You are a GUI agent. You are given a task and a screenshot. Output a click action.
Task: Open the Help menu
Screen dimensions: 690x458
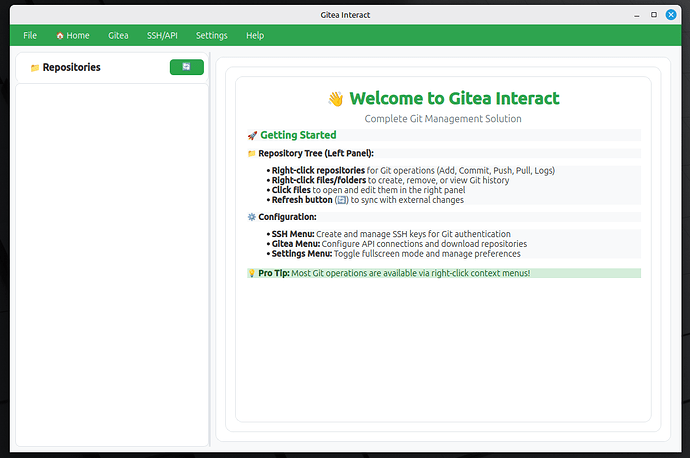(255, 35)
